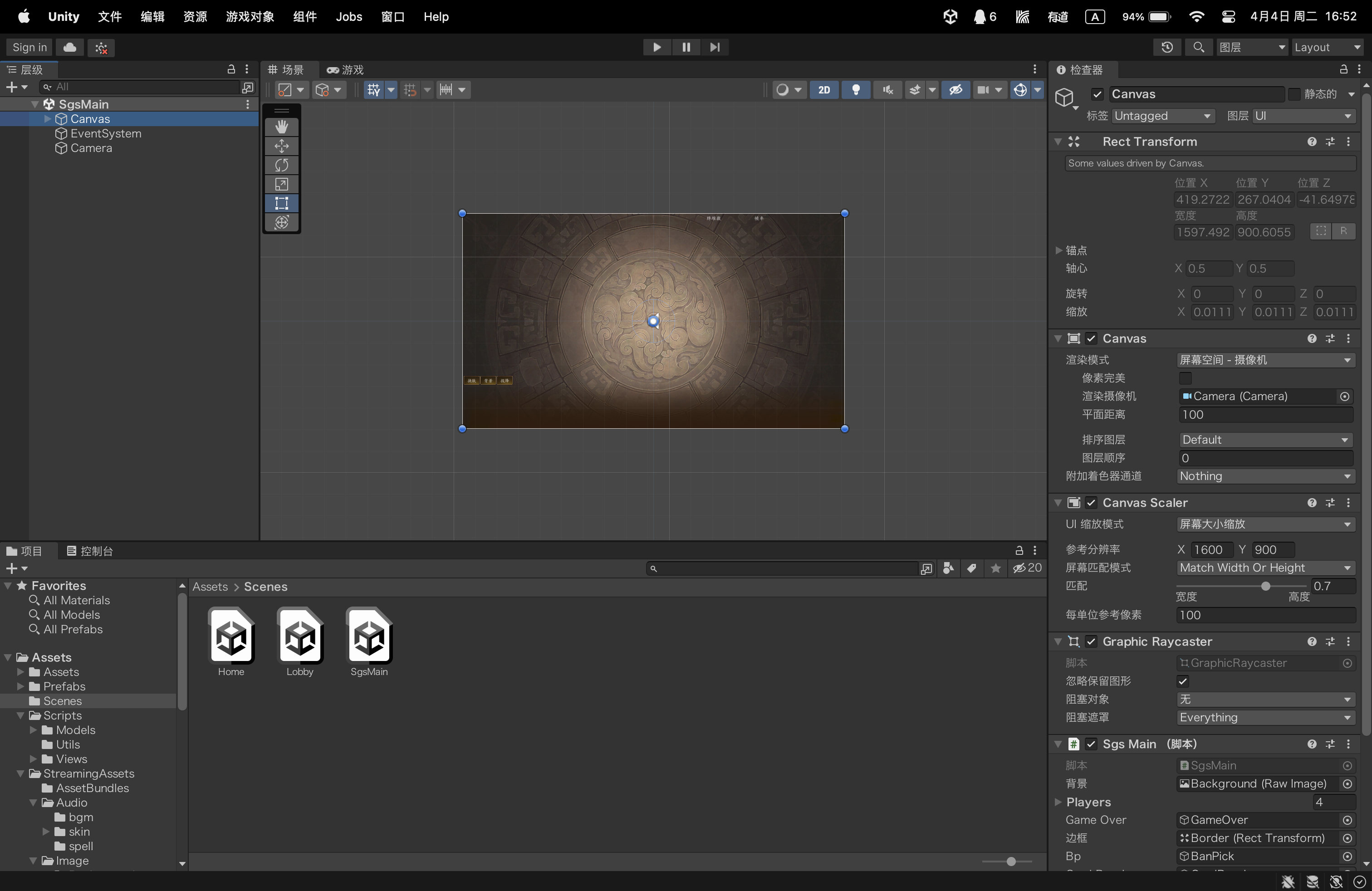Viewport: 1372px width, 891px height.
Task: Click the Sign in button
Action: point(29,47)
